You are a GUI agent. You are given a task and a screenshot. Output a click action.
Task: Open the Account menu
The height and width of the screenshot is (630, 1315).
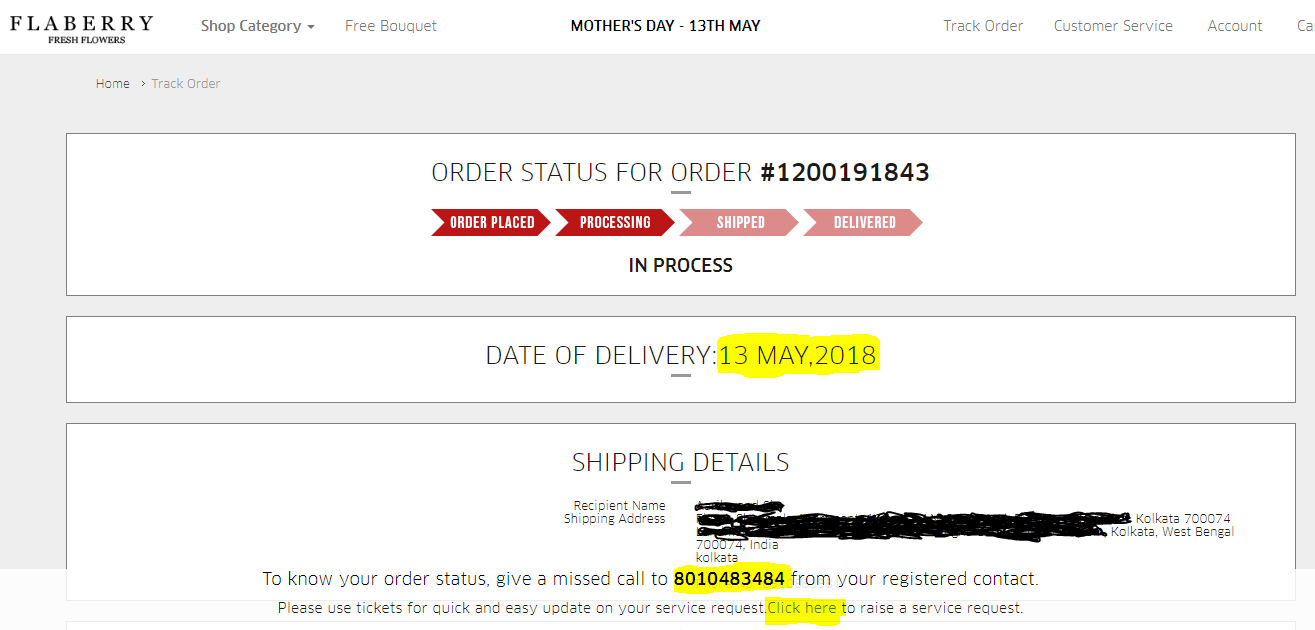pyautogui.click(x=1234, y=26)
